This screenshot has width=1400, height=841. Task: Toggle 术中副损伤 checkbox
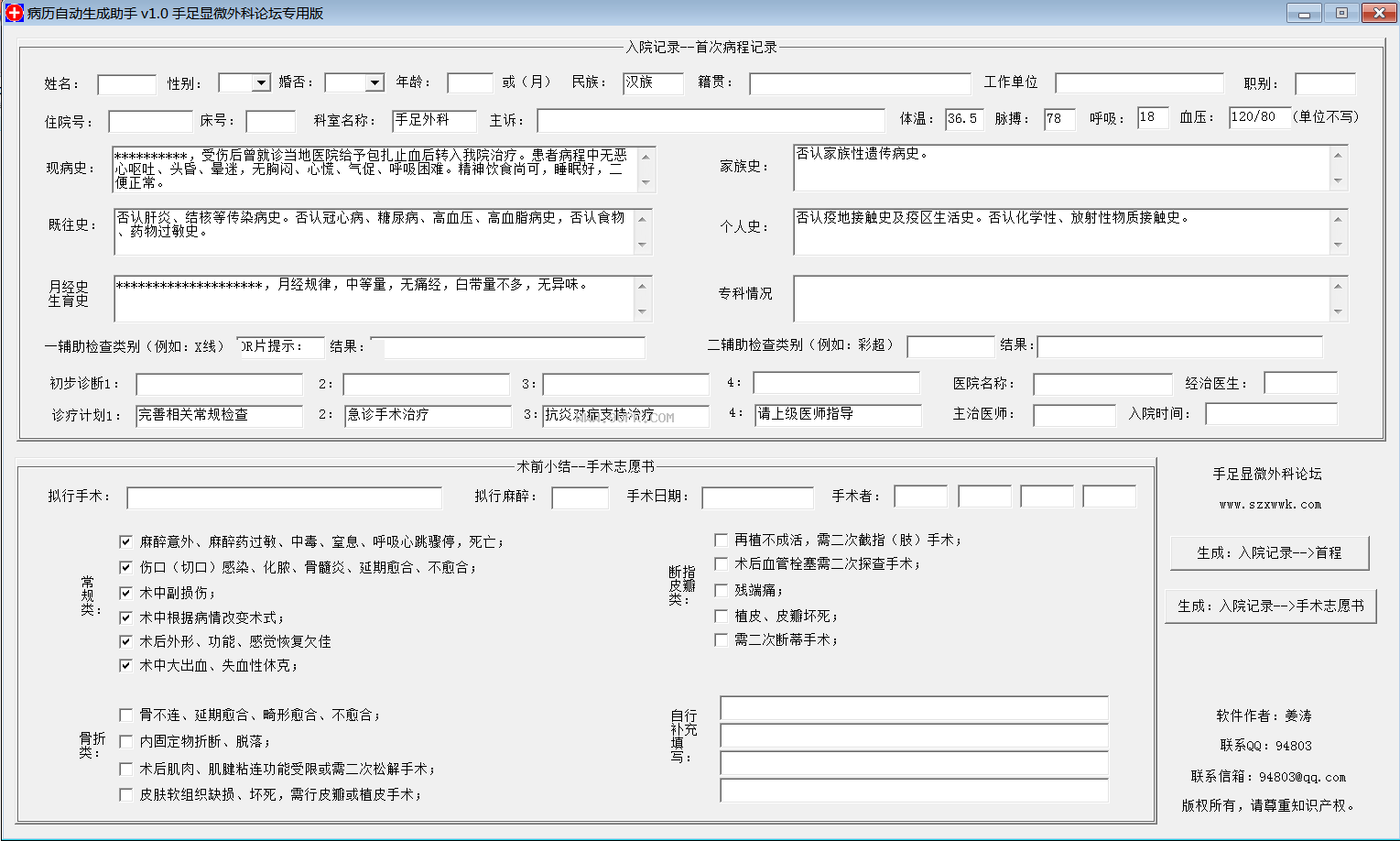tap(125, 593)
